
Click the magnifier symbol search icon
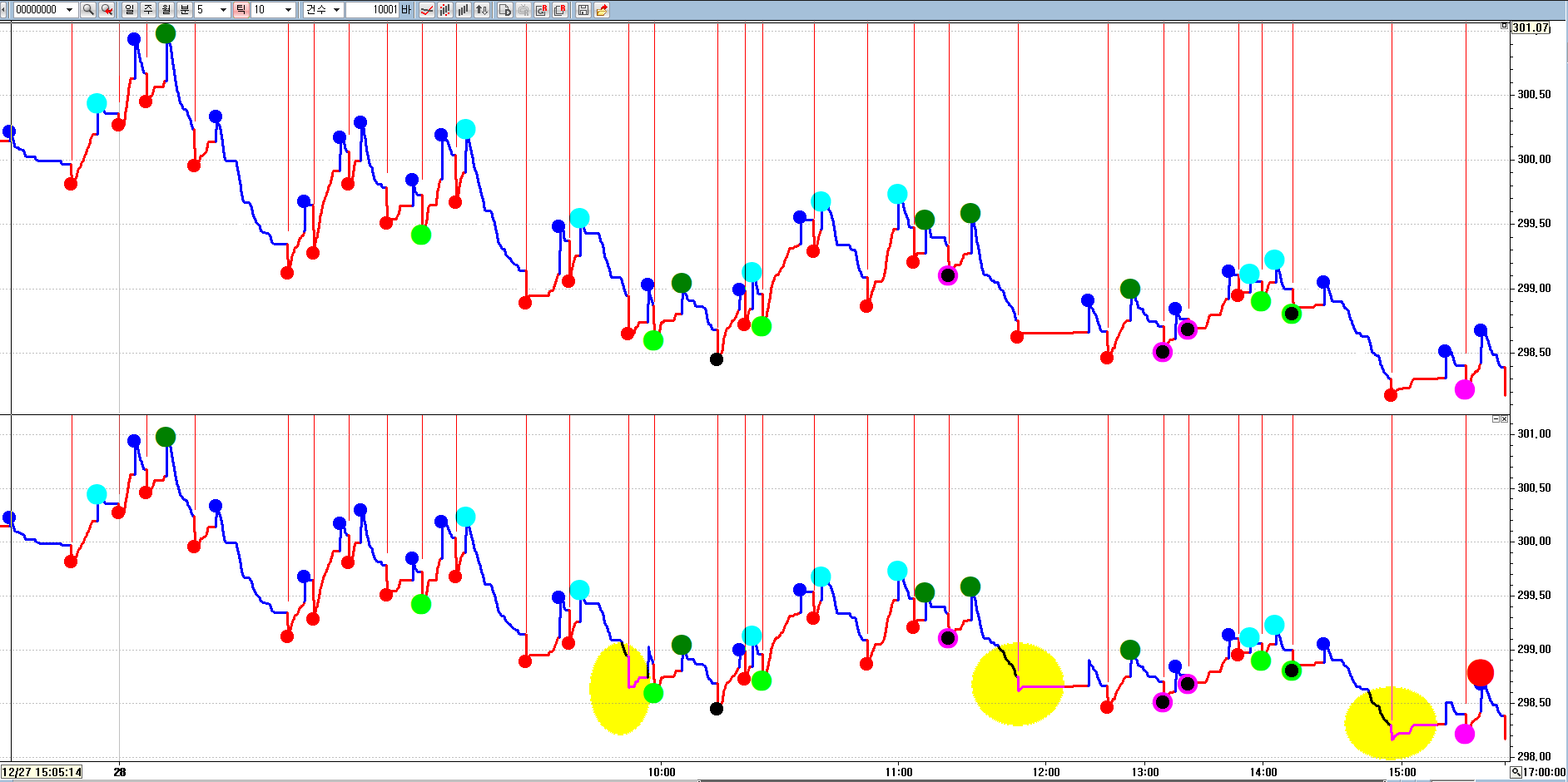click(x=87, y=10)
